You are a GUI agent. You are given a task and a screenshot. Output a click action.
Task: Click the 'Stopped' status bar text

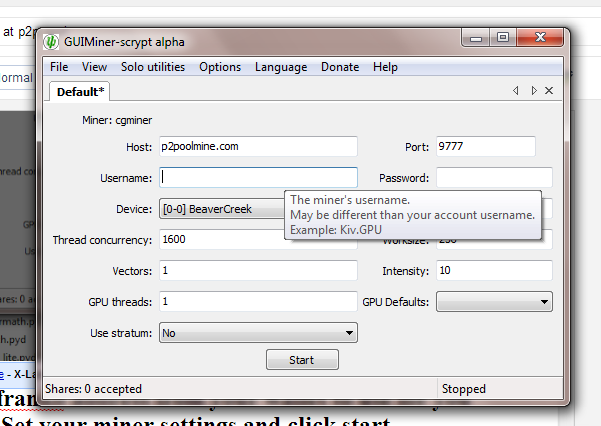[x=463, y=389]
